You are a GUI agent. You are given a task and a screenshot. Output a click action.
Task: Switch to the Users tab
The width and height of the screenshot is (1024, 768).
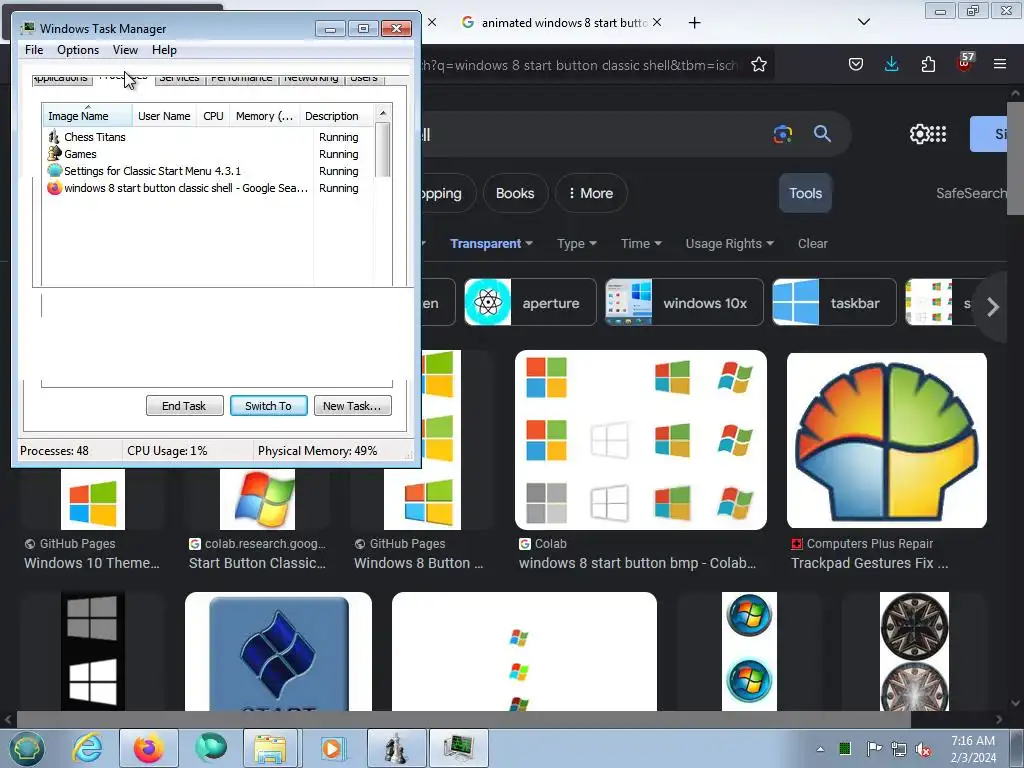364,78
